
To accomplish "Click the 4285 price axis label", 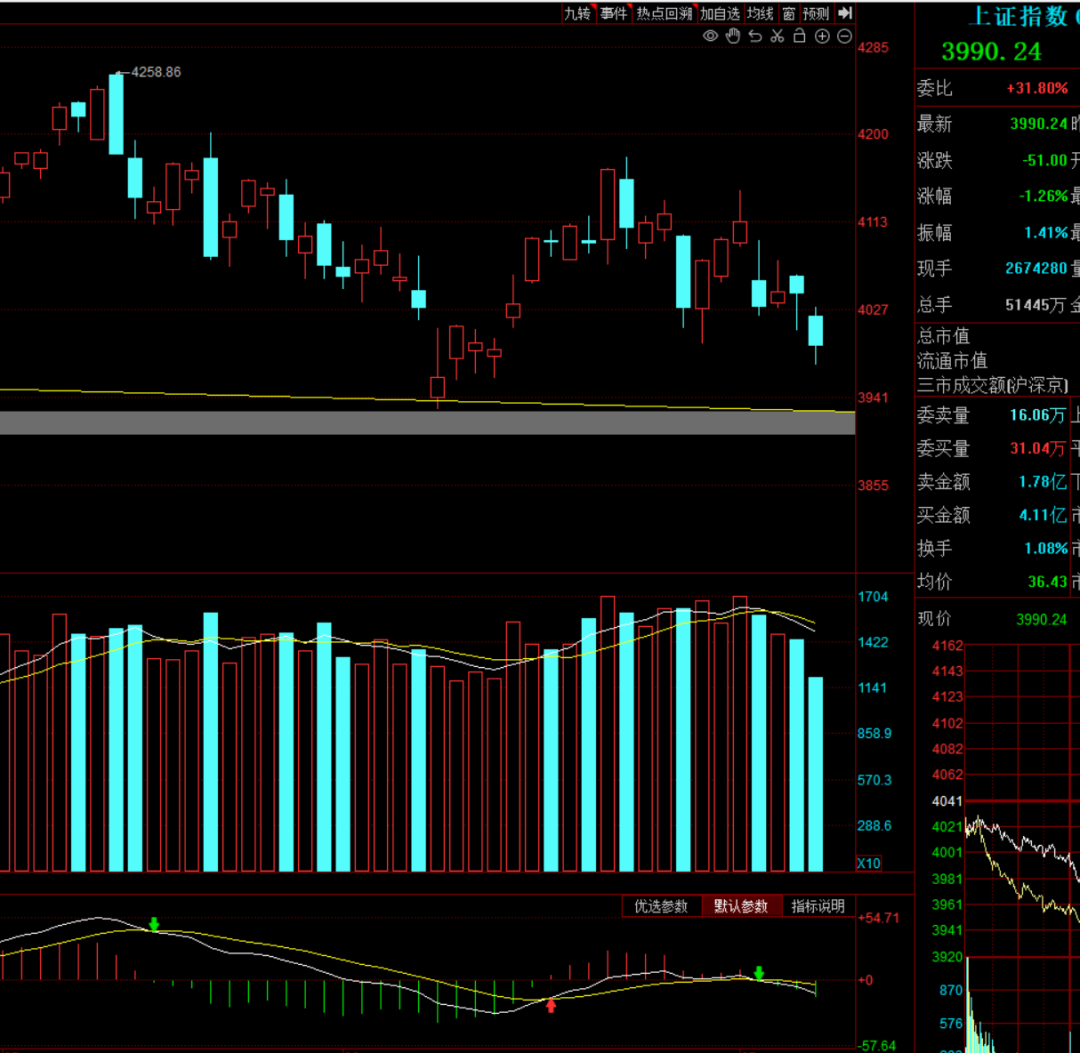I will 873,48.
